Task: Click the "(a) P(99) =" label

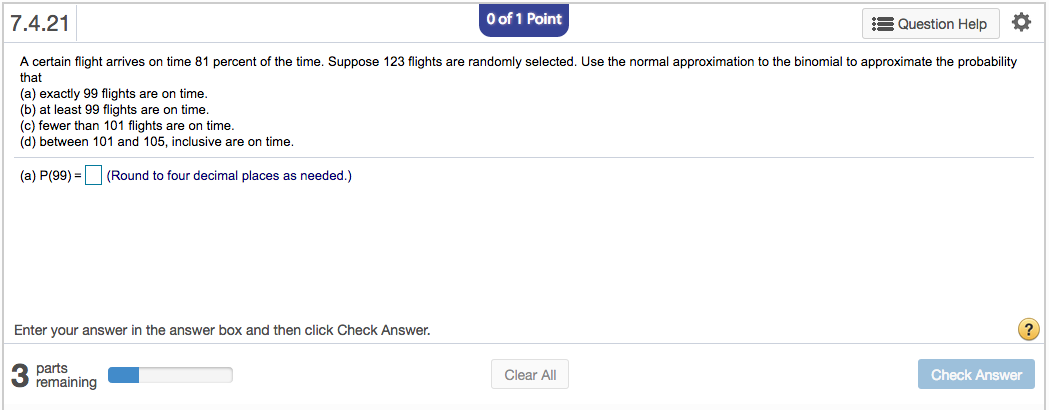Action: [50, 177]
